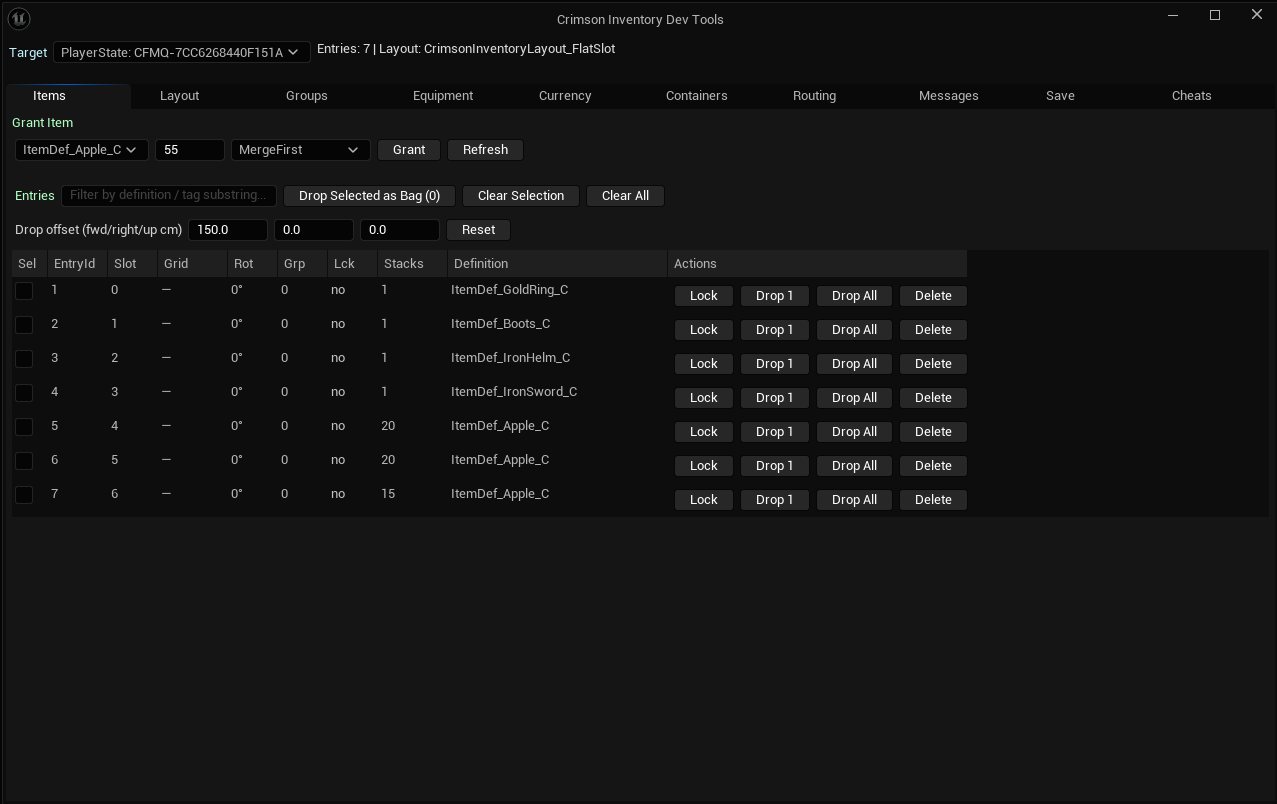The width and height of the screenshot is (1277, 804).
Task: Click the entries filter text field
Action: [x=169, y=196]
